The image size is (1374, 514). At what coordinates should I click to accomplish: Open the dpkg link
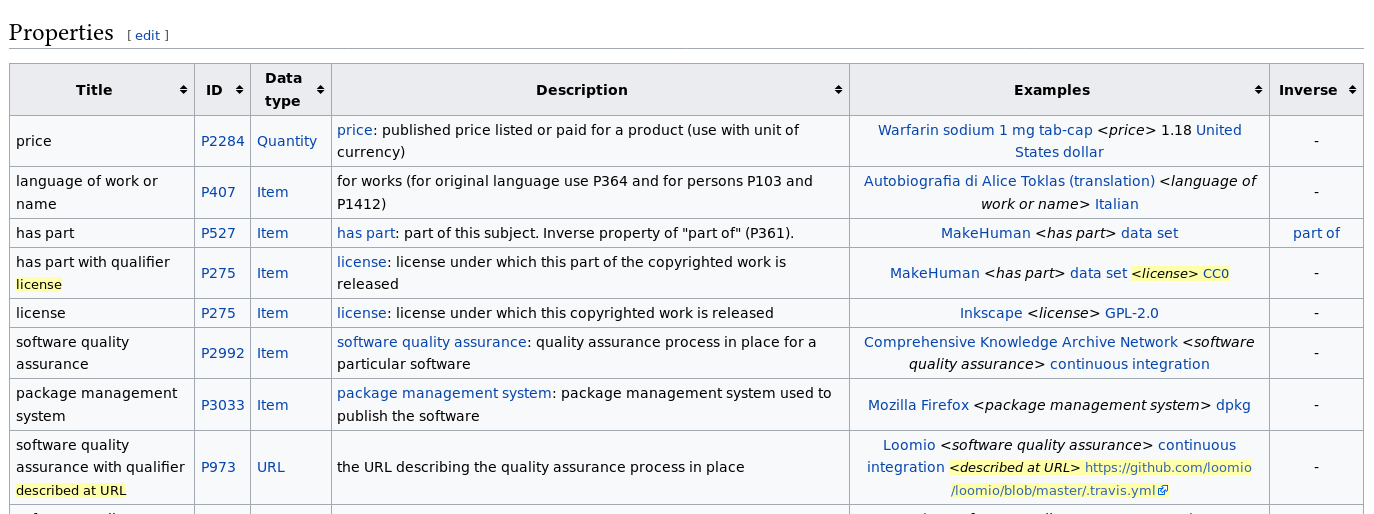1232,405
